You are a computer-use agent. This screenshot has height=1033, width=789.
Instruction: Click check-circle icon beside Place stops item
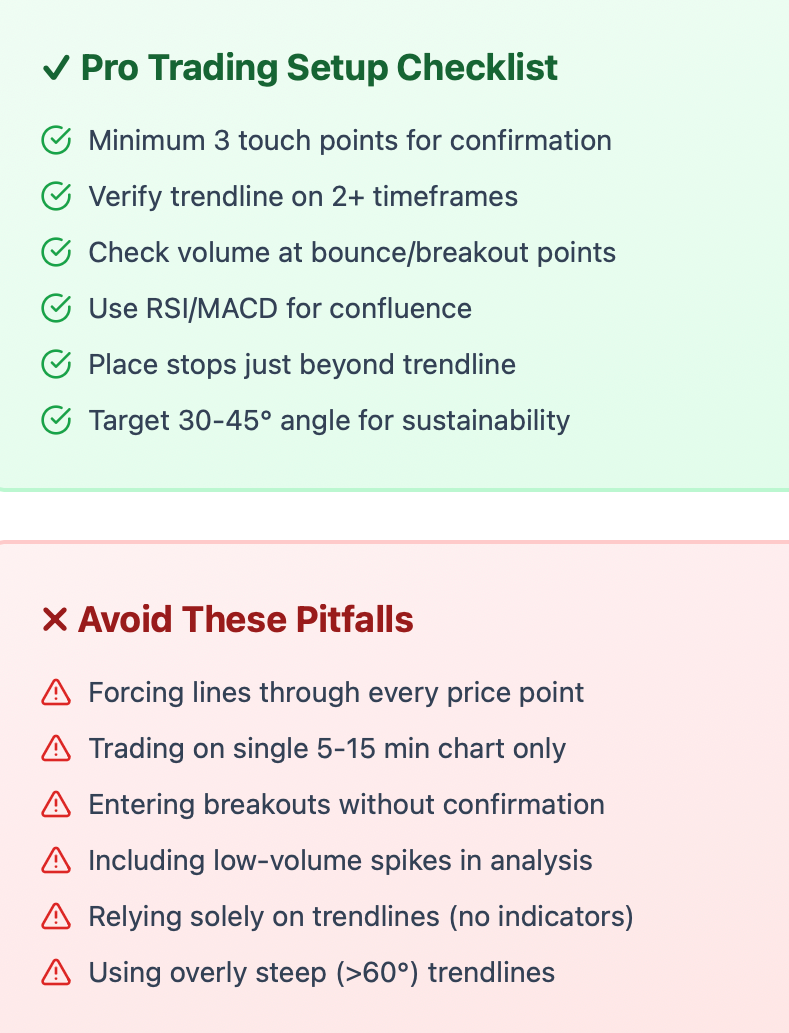[56, 364]
